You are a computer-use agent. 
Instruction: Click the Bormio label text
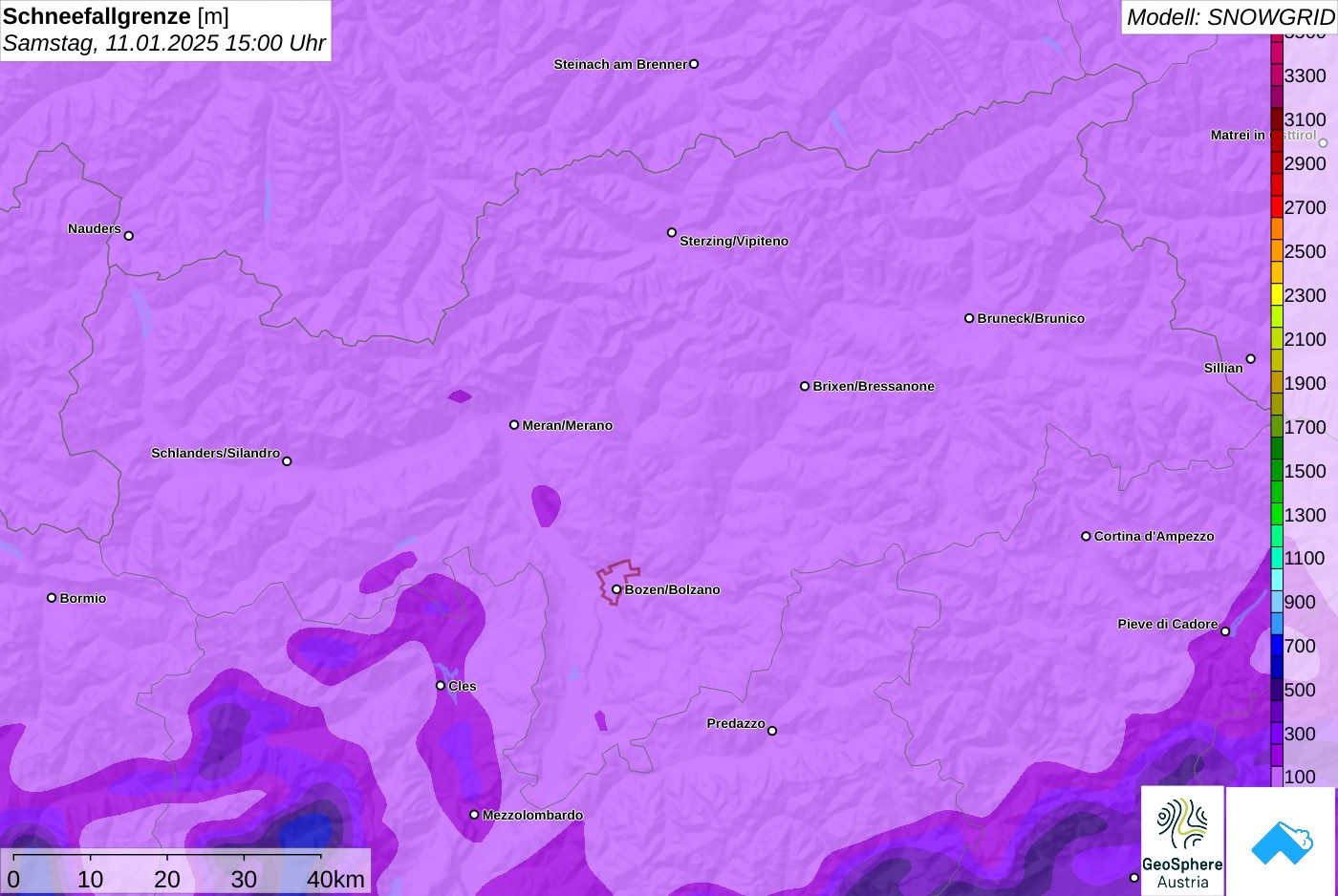click(x=83, y=599)
